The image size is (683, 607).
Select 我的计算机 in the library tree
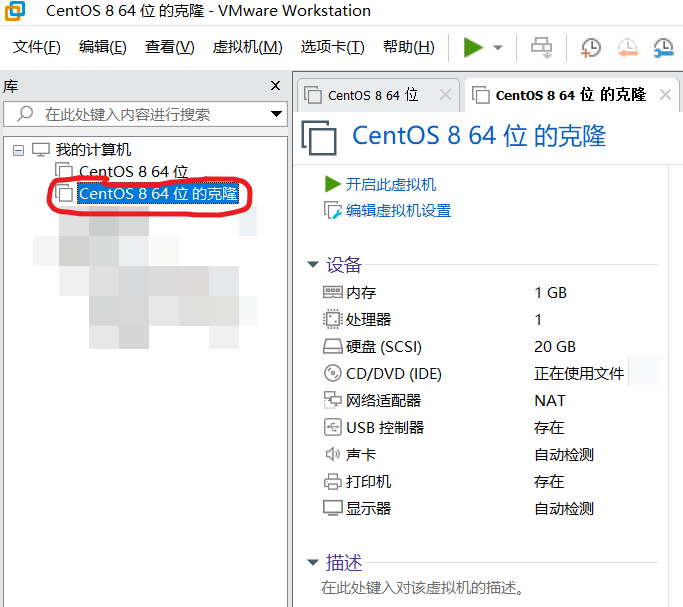[x=93, y=150]
